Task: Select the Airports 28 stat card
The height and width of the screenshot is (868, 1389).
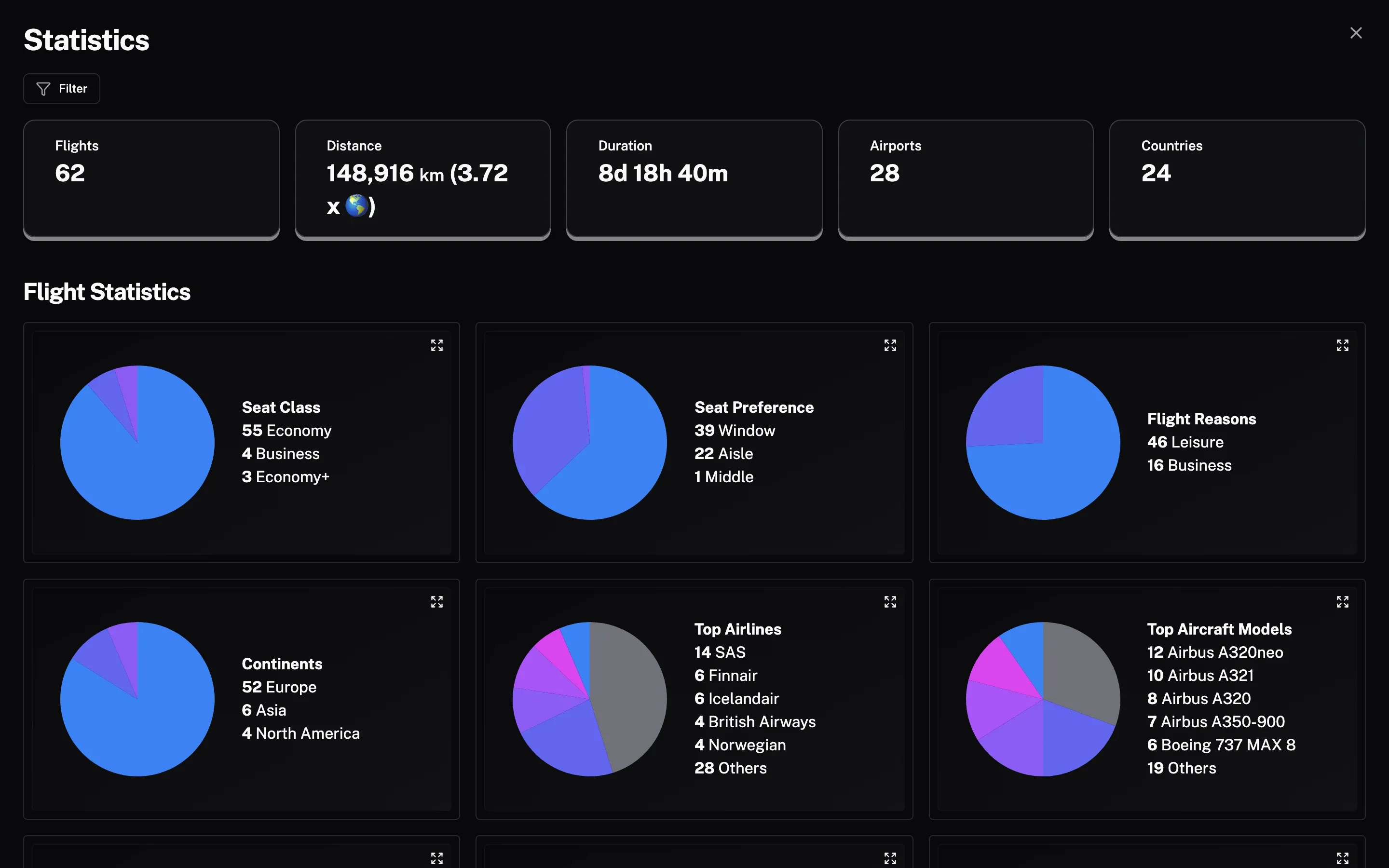Action: (966, 180)
